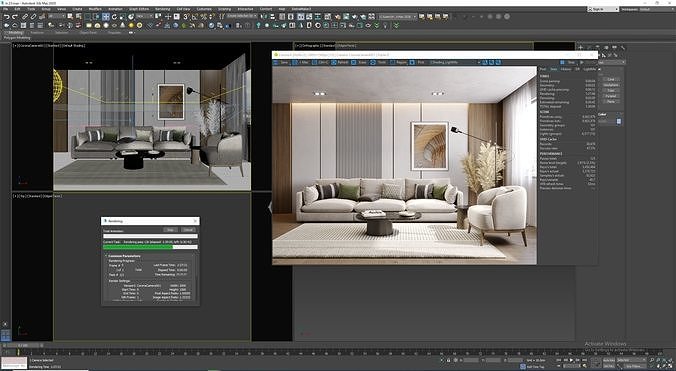Toggle Auto Key animation mode

click(609, 360)
